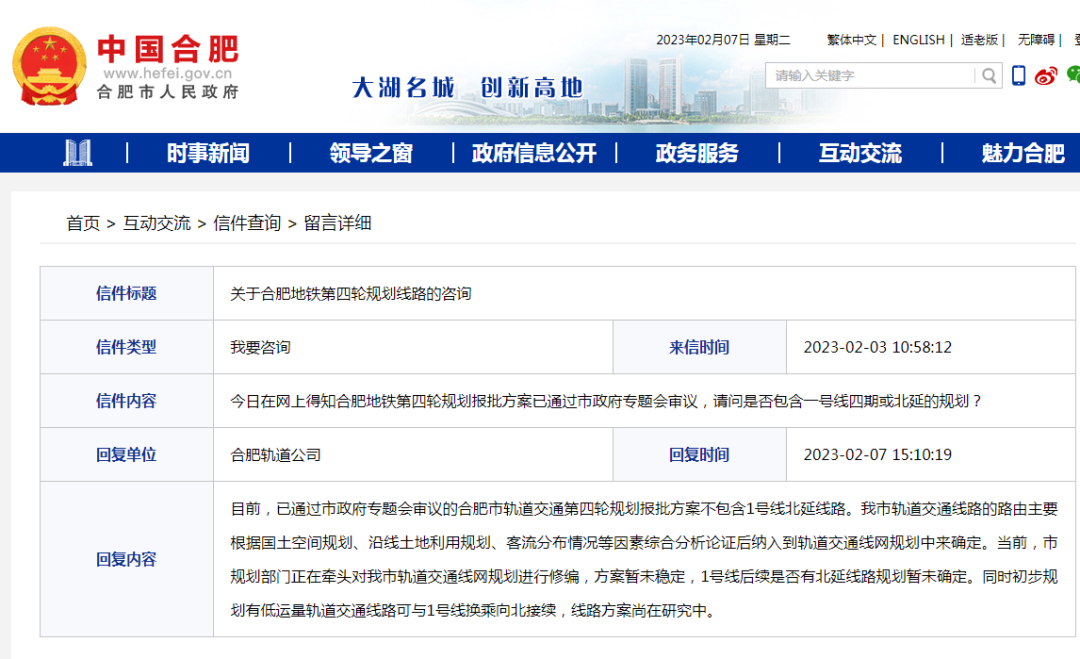Click the national emblem site logo
This screenshot has height=659, width=1080.
[x=47, y=64]
